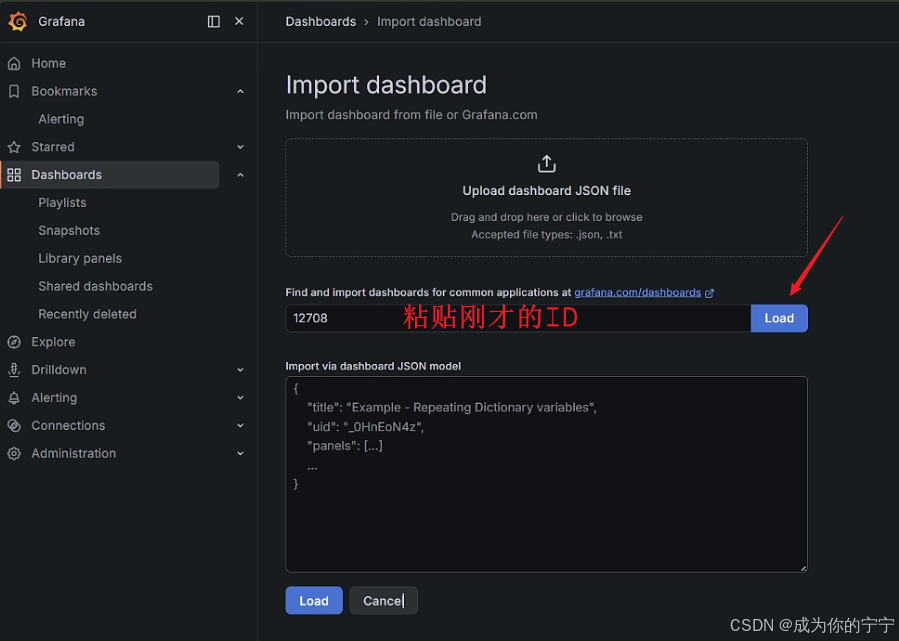This screenshot has width=899, height=641.
Task: Click the Grafana title text
Action: [x=61, y=22]
